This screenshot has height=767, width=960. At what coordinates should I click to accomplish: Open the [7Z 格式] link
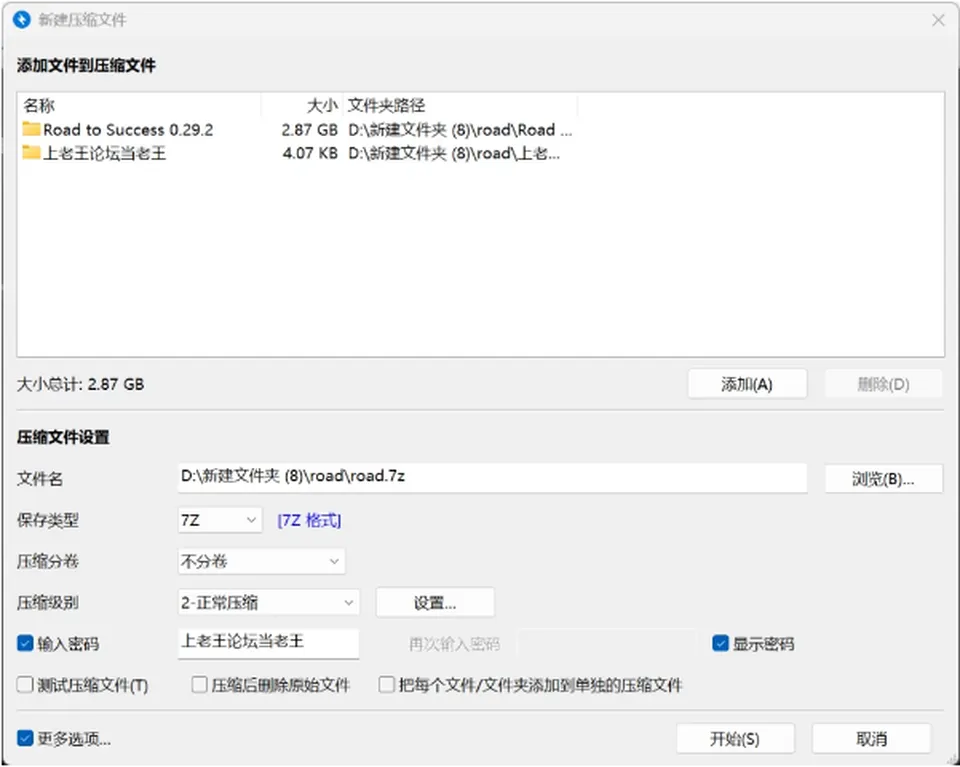point(309,521)
